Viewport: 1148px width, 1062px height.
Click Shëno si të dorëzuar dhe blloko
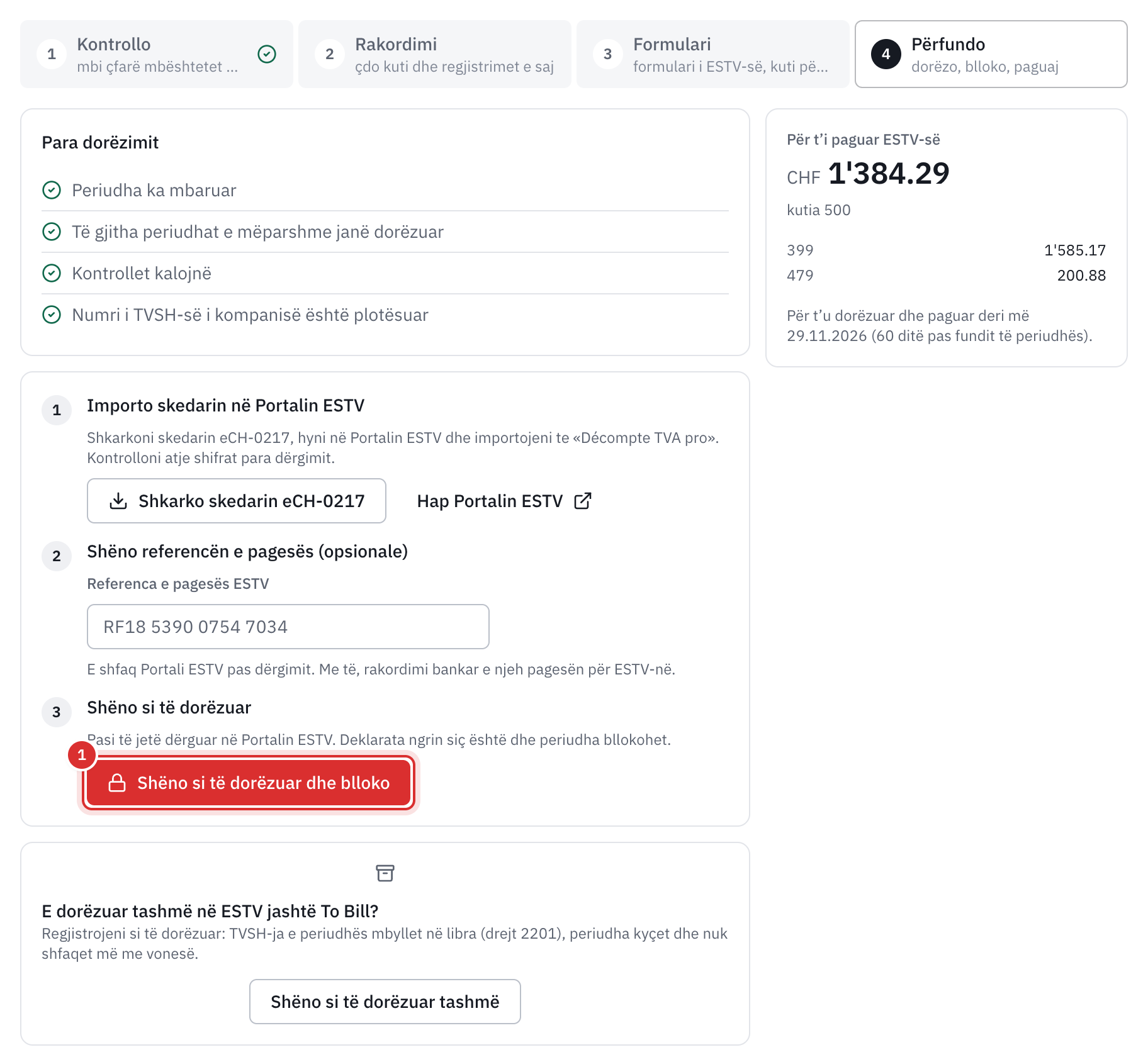point(249,783)
